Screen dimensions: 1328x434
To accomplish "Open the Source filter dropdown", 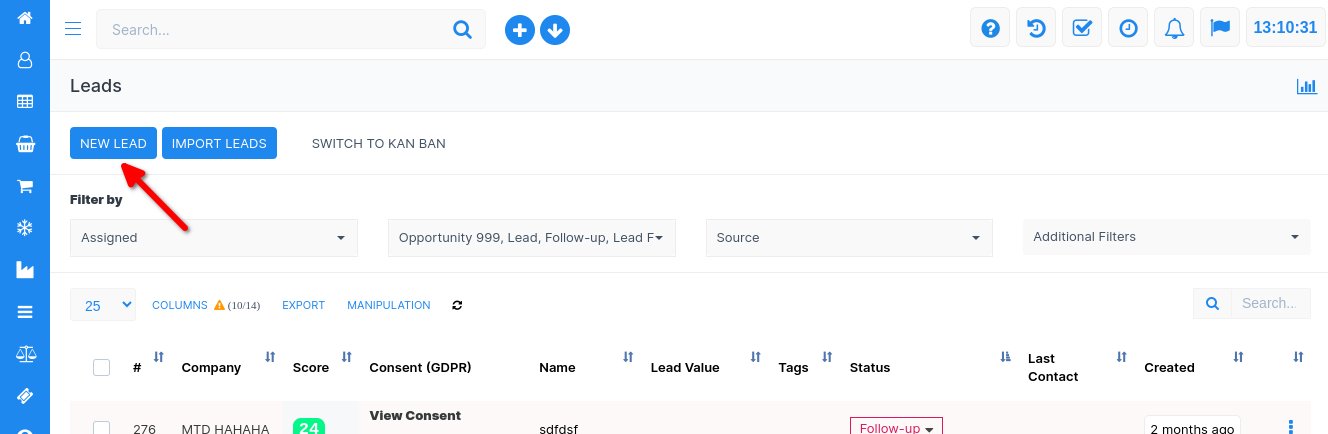I will tap(848, 238).
